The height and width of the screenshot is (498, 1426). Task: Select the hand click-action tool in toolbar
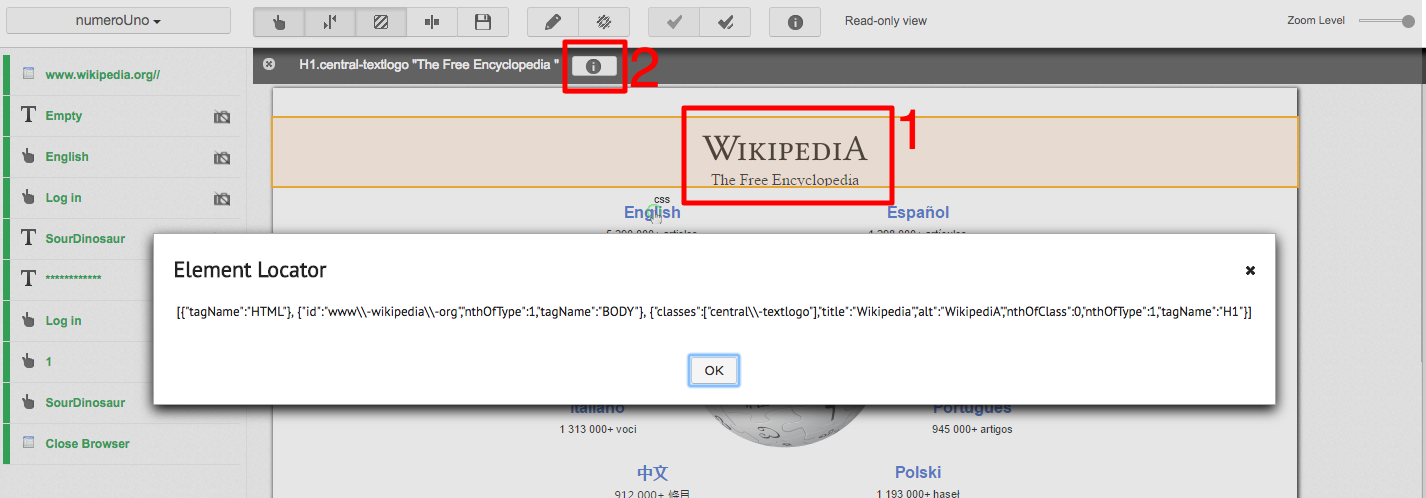tap(279, 21)
